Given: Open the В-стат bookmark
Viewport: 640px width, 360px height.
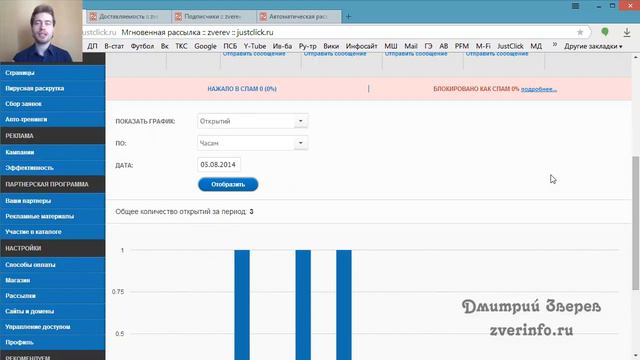Looking at the screenshot, I should [114, 46].
